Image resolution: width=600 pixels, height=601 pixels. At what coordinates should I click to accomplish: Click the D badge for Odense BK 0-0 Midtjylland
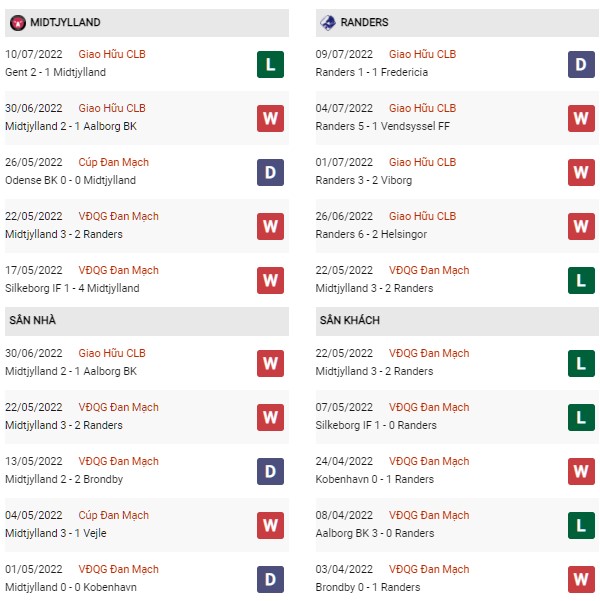[270, 172]
